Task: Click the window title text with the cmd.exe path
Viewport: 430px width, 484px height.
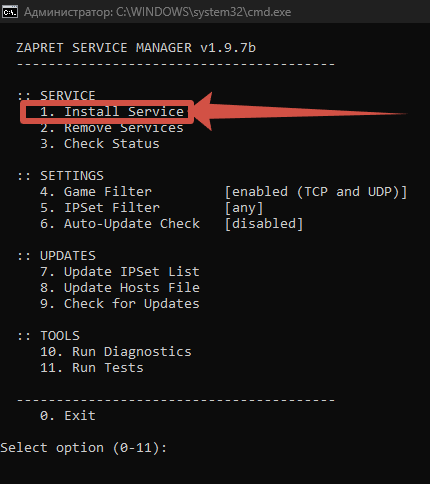Action: pyautogui.click(x=157, y=12)
